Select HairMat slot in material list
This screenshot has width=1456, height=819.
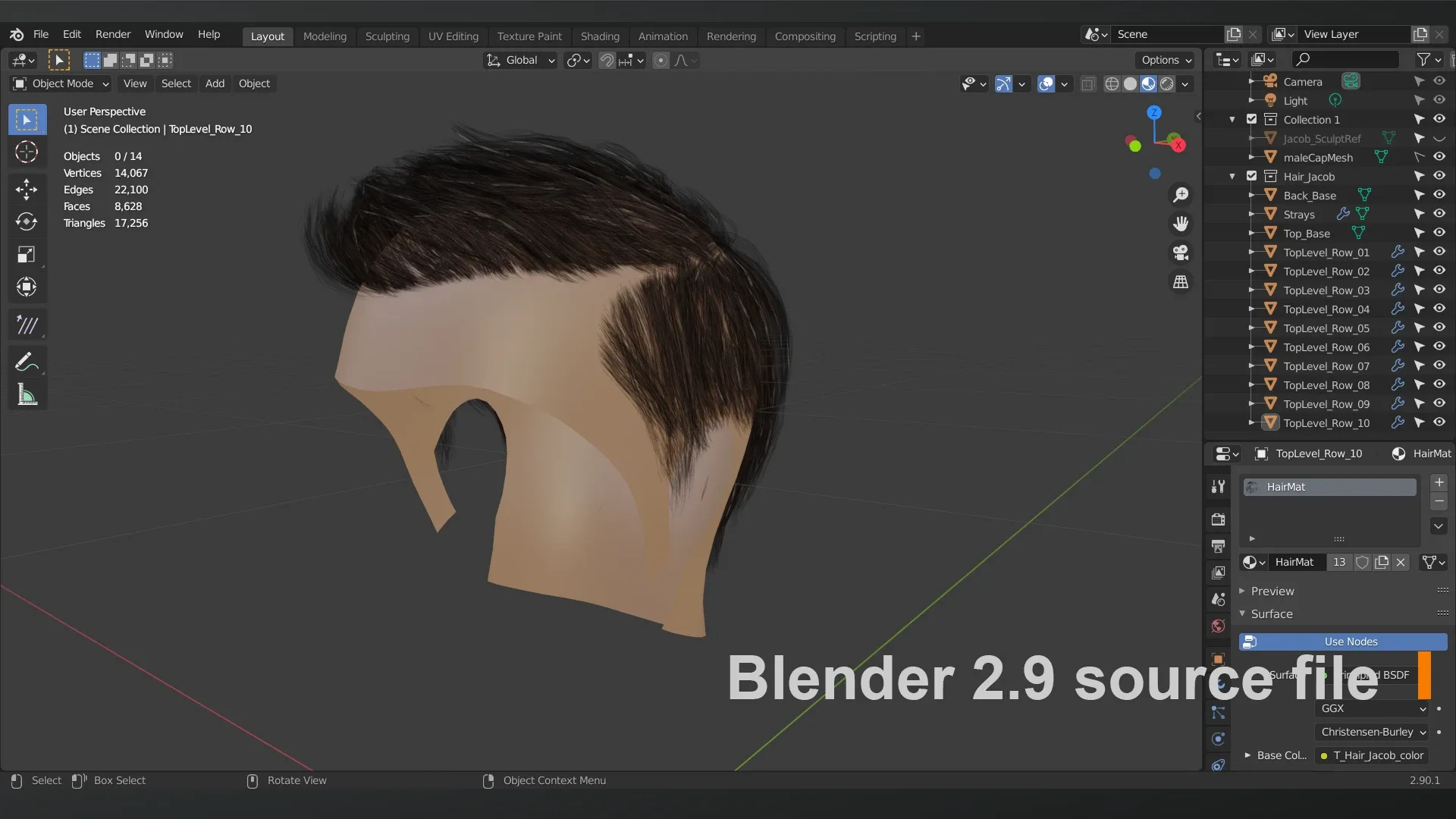click(1329, 487)
